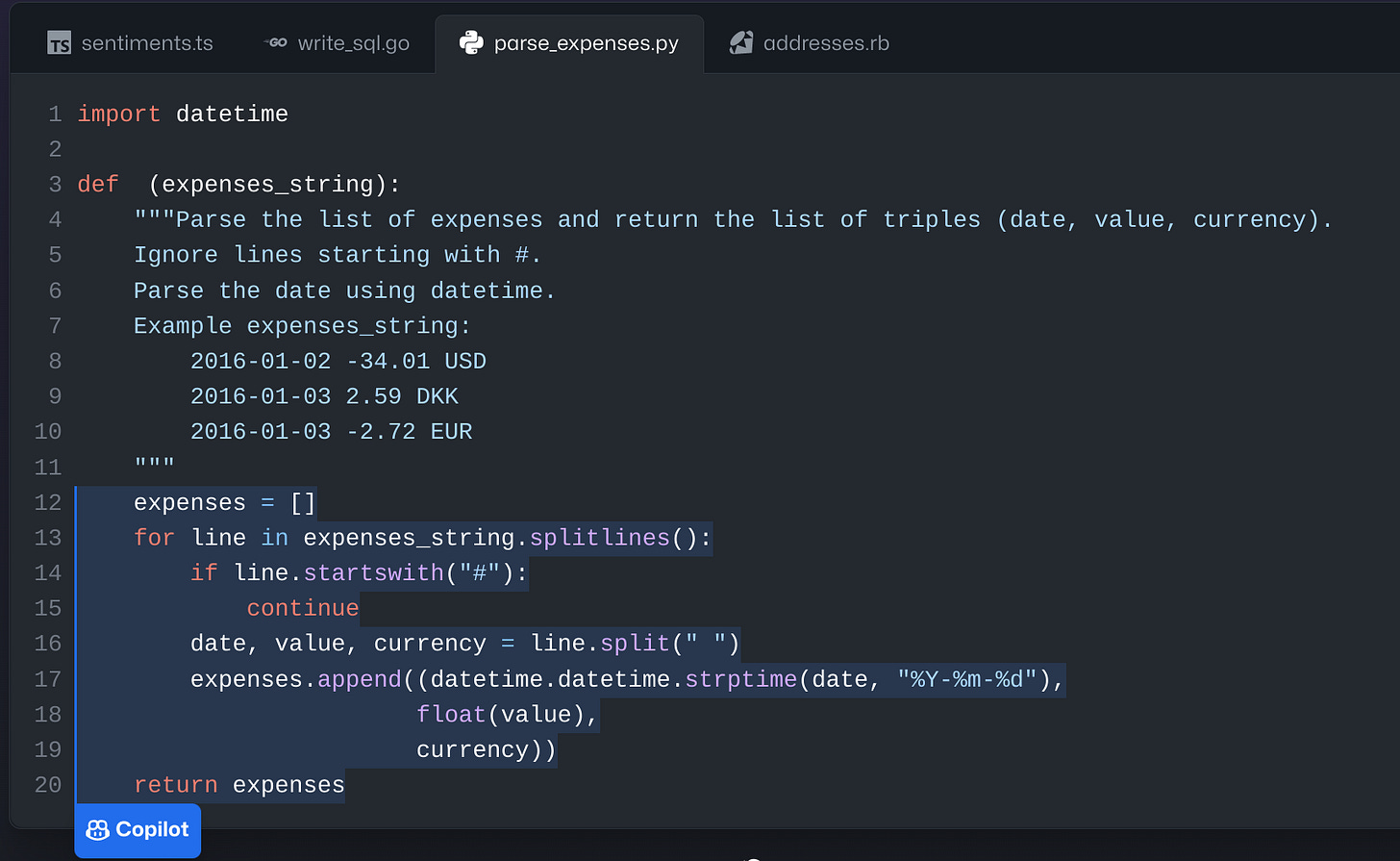The image size is (1400, 861).
Task: Switch to the addresses.rb tab
Action: point(825,42)
